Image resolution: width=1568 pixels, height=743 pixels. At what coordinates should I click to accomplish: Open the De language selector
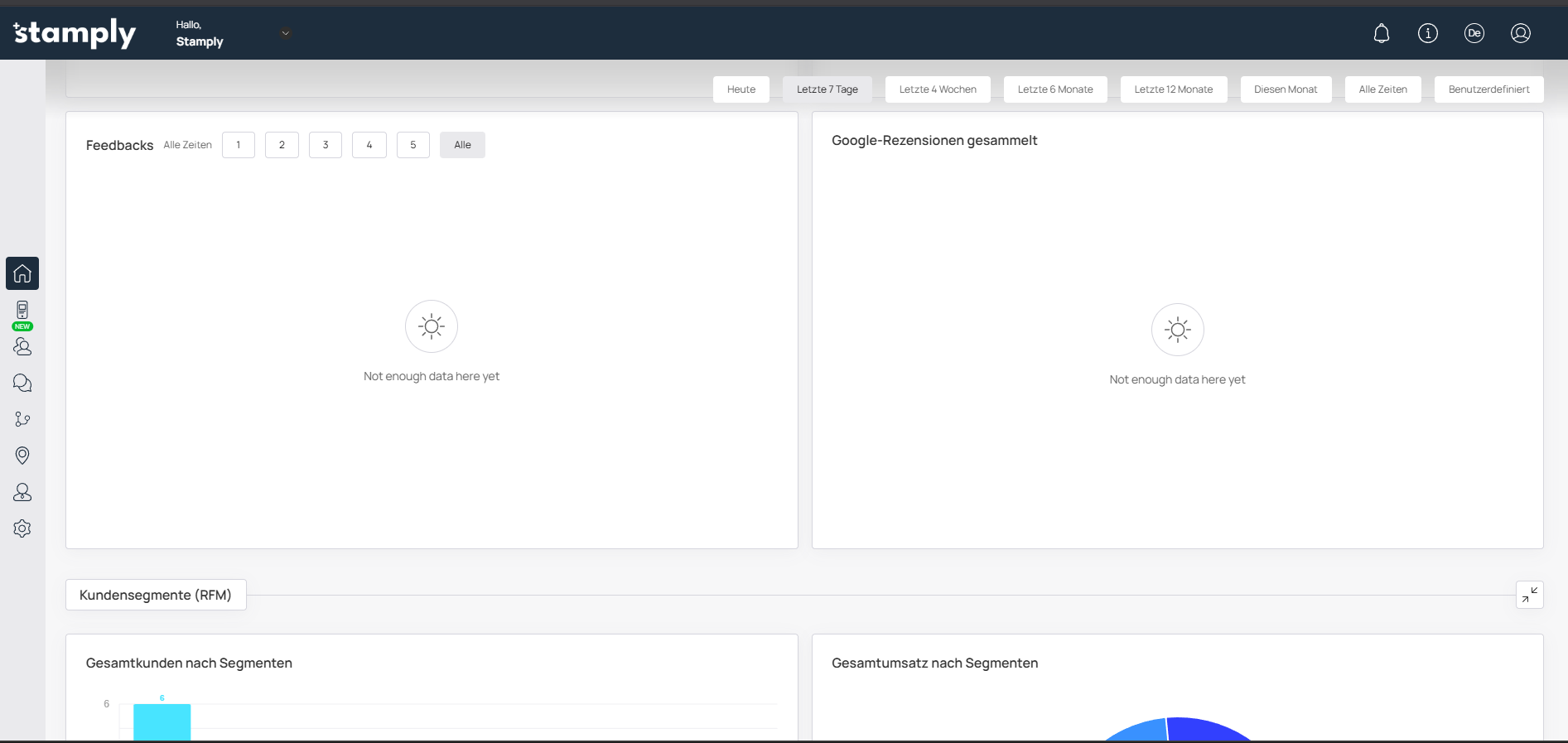pos(1474,33)
